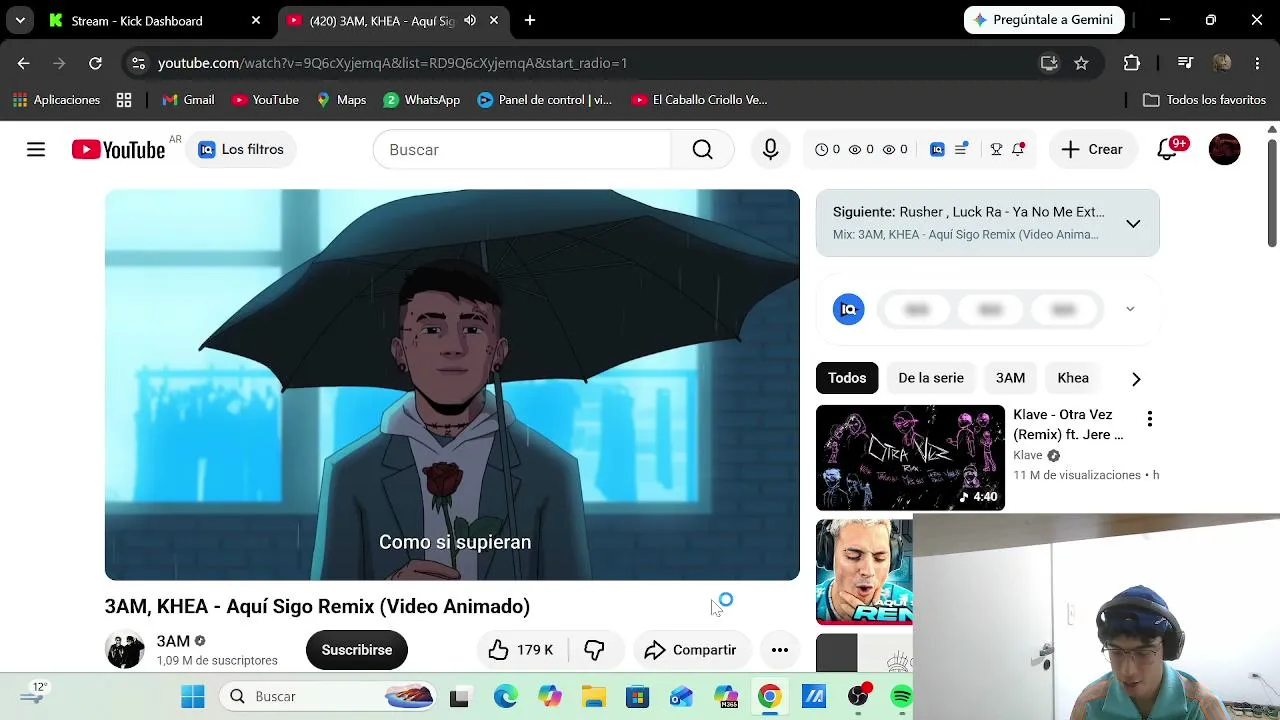Open Los filtros button
Viewport: 1280px width, 720px height.
pos(241,149)
